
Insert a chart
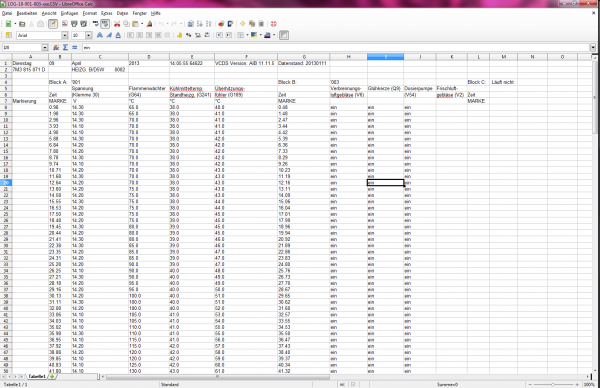pos(221,24)
